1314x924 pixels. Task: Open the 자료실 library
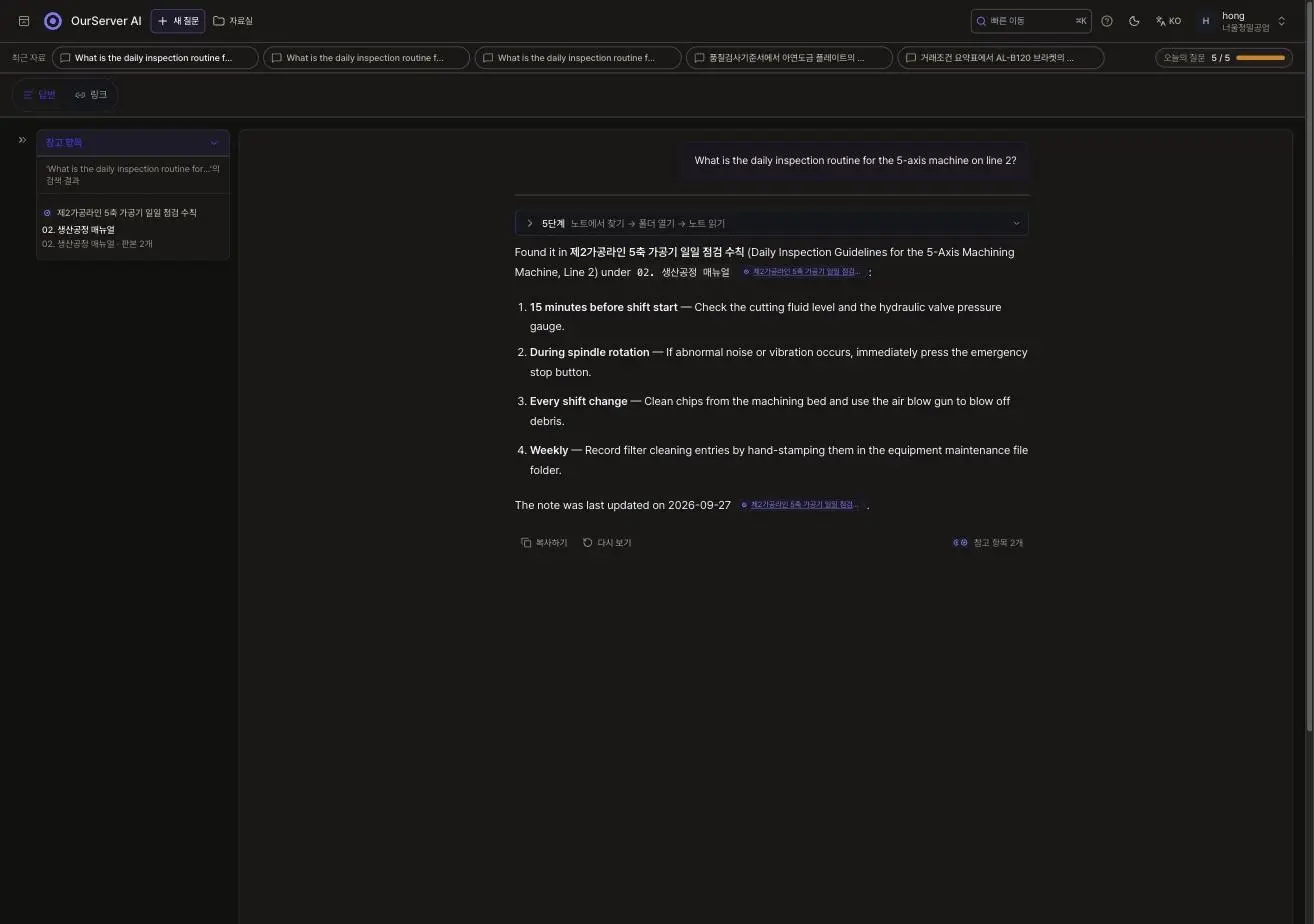click(x=233, y=21)
